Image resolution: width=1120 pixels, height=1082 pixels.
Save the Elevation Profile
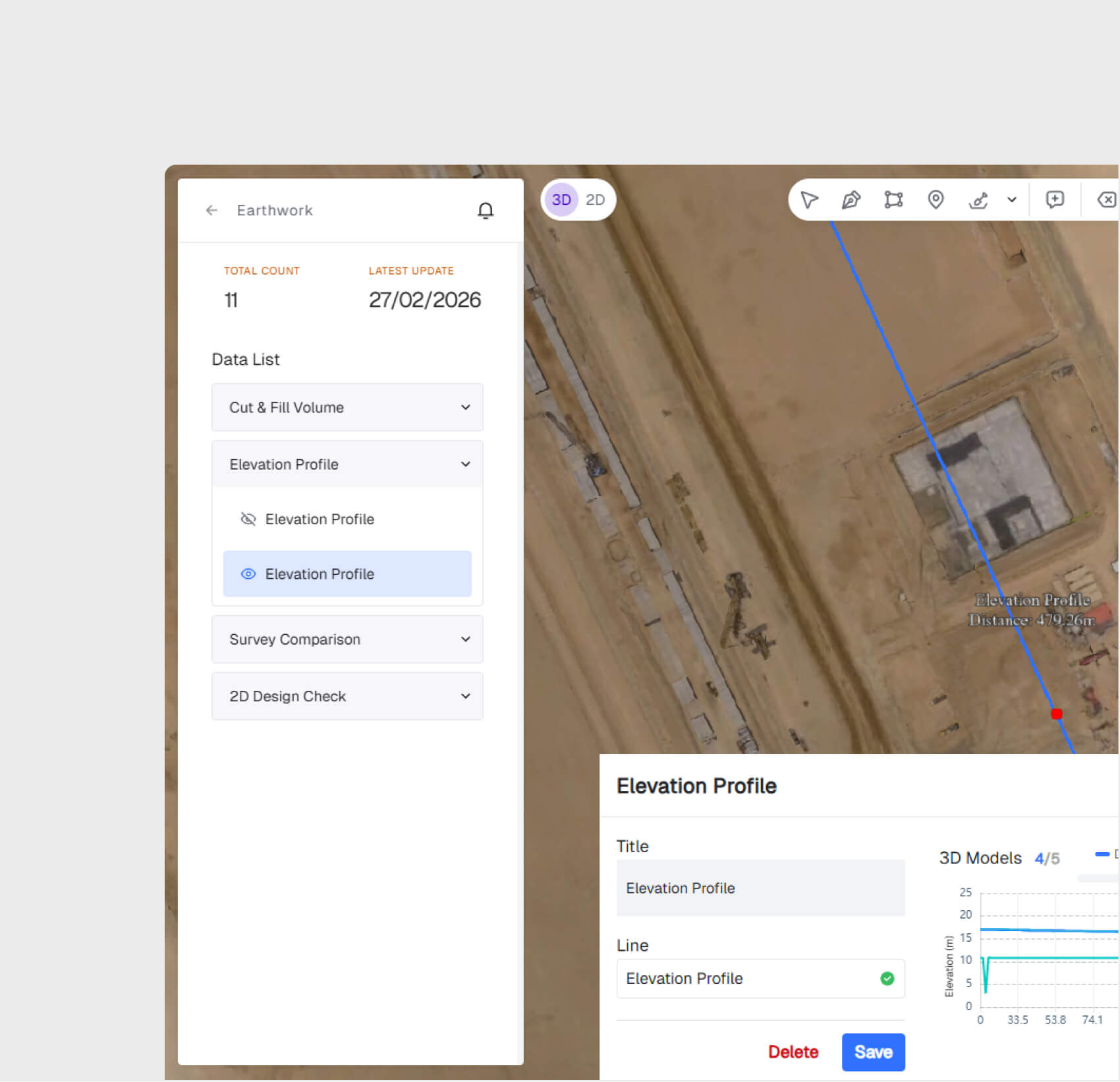point(873,1052)
